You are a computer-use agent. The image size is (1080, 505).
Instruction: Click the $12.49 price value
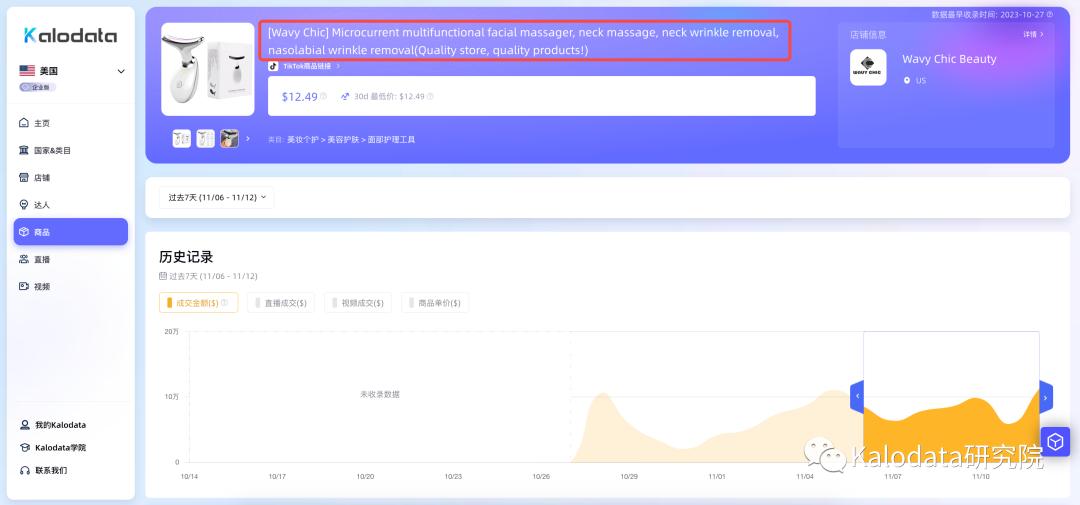(300, 96)
